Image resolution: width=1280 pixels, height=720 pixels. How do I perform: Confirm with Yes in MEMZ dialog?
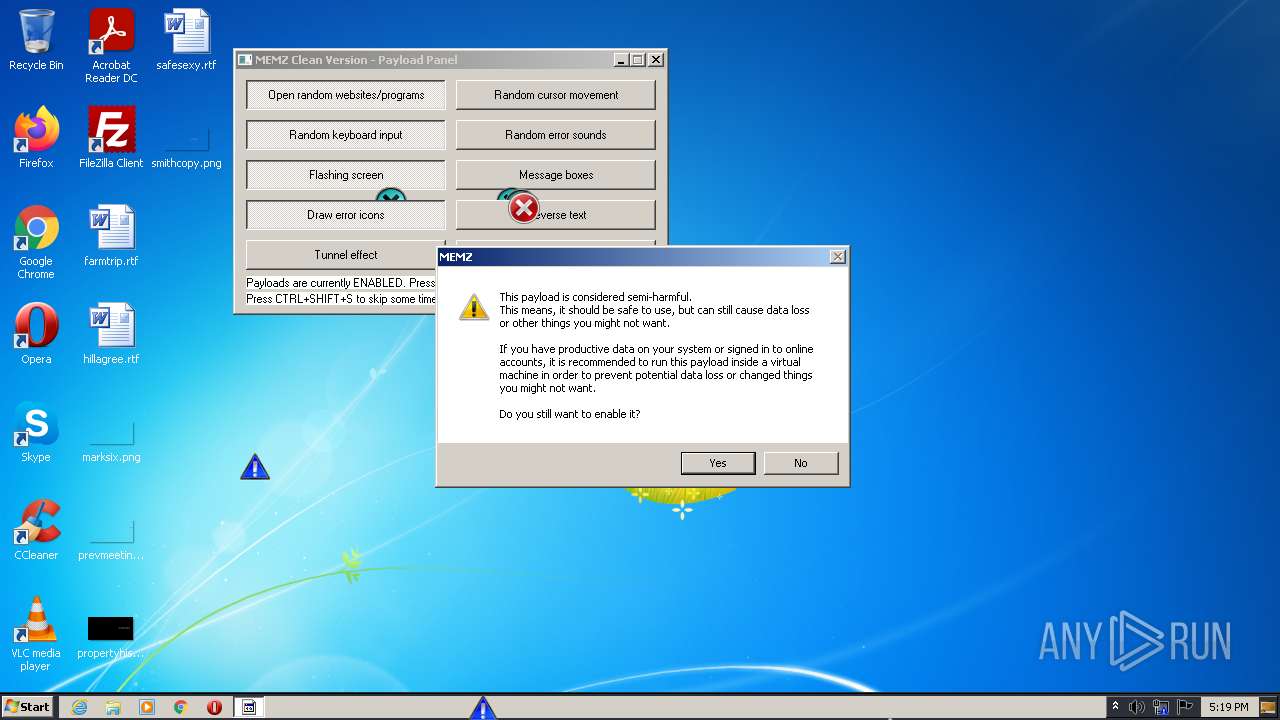(718, 463)
